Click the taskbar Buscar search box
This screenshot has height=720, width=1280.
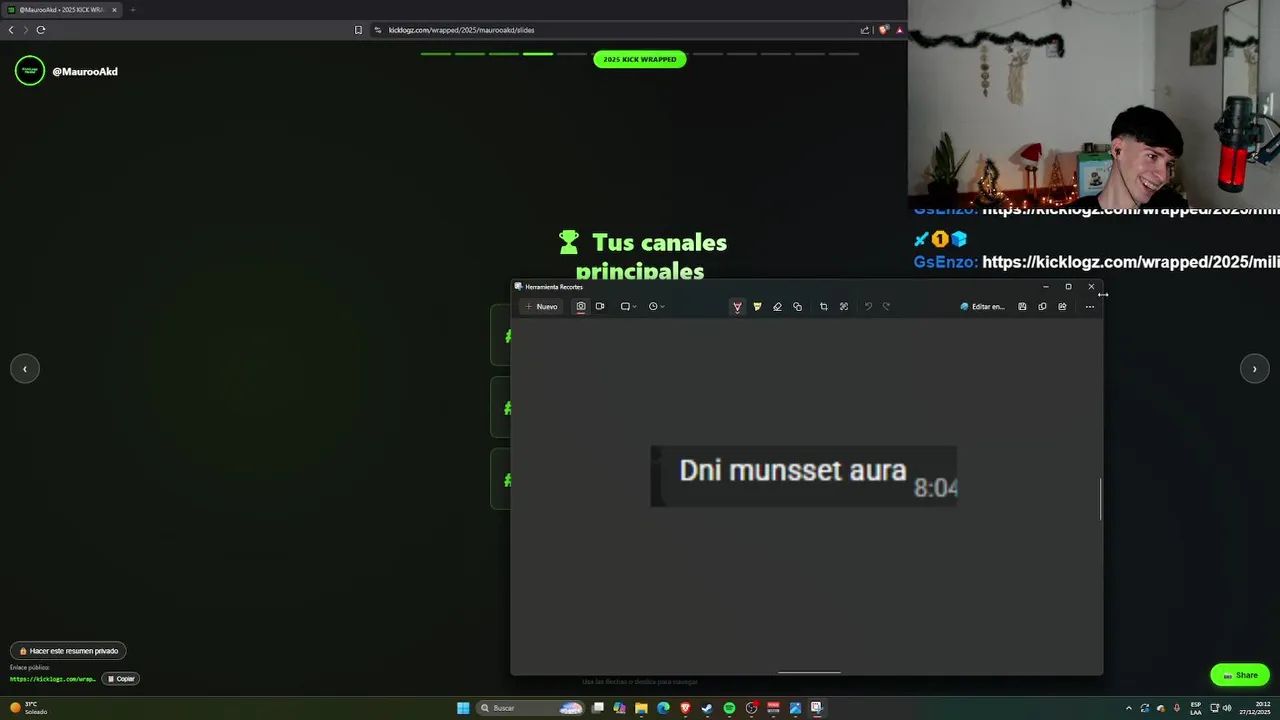(x=530, y=708)
